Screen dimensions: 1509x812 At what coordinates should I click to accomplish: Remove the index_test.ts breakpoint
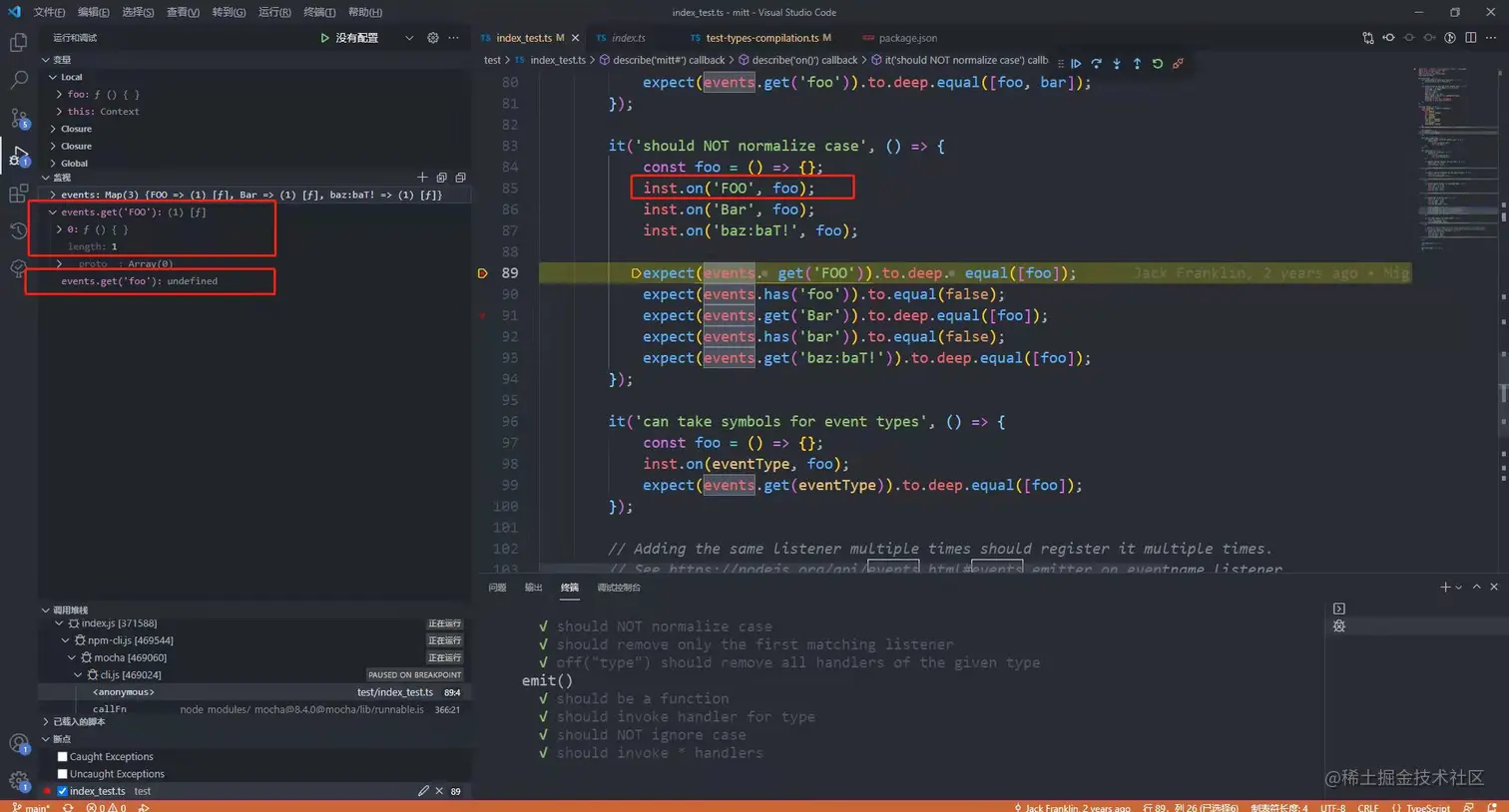[x=439, y=791]
